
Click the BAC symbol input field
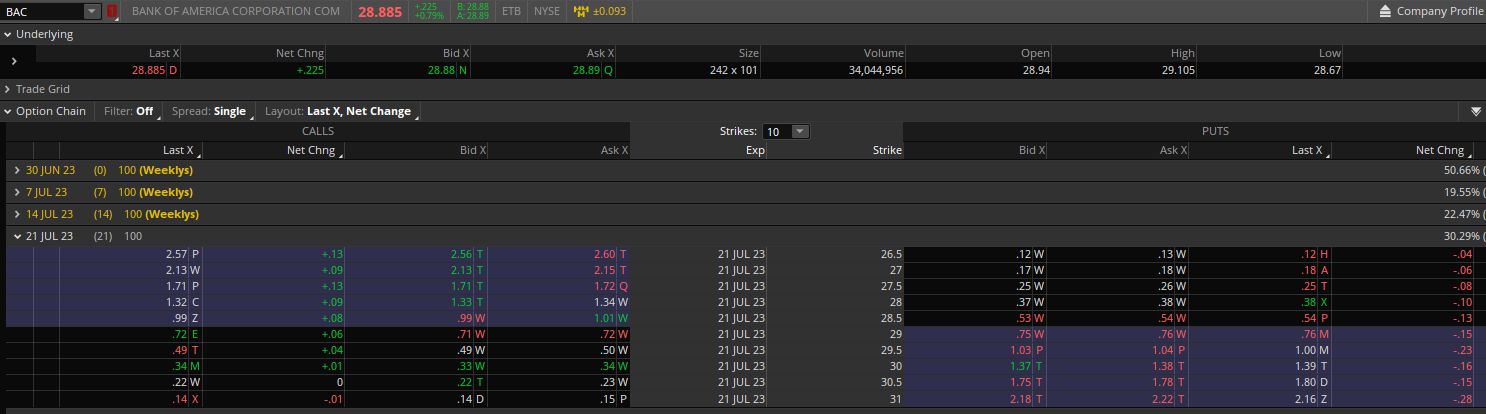coord(42,12)
